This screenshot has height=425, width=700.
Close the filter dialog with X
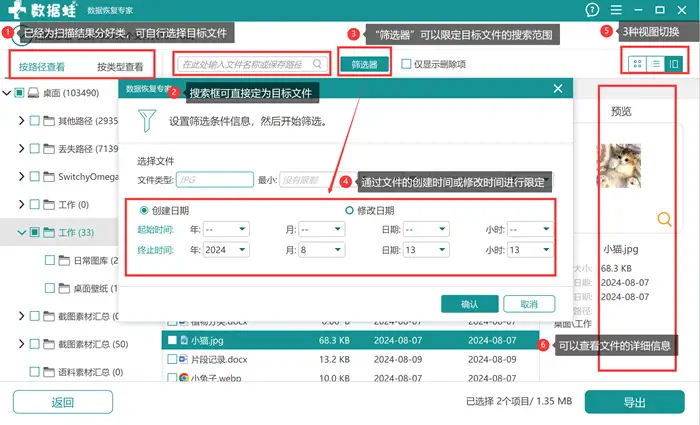point(558,88)
